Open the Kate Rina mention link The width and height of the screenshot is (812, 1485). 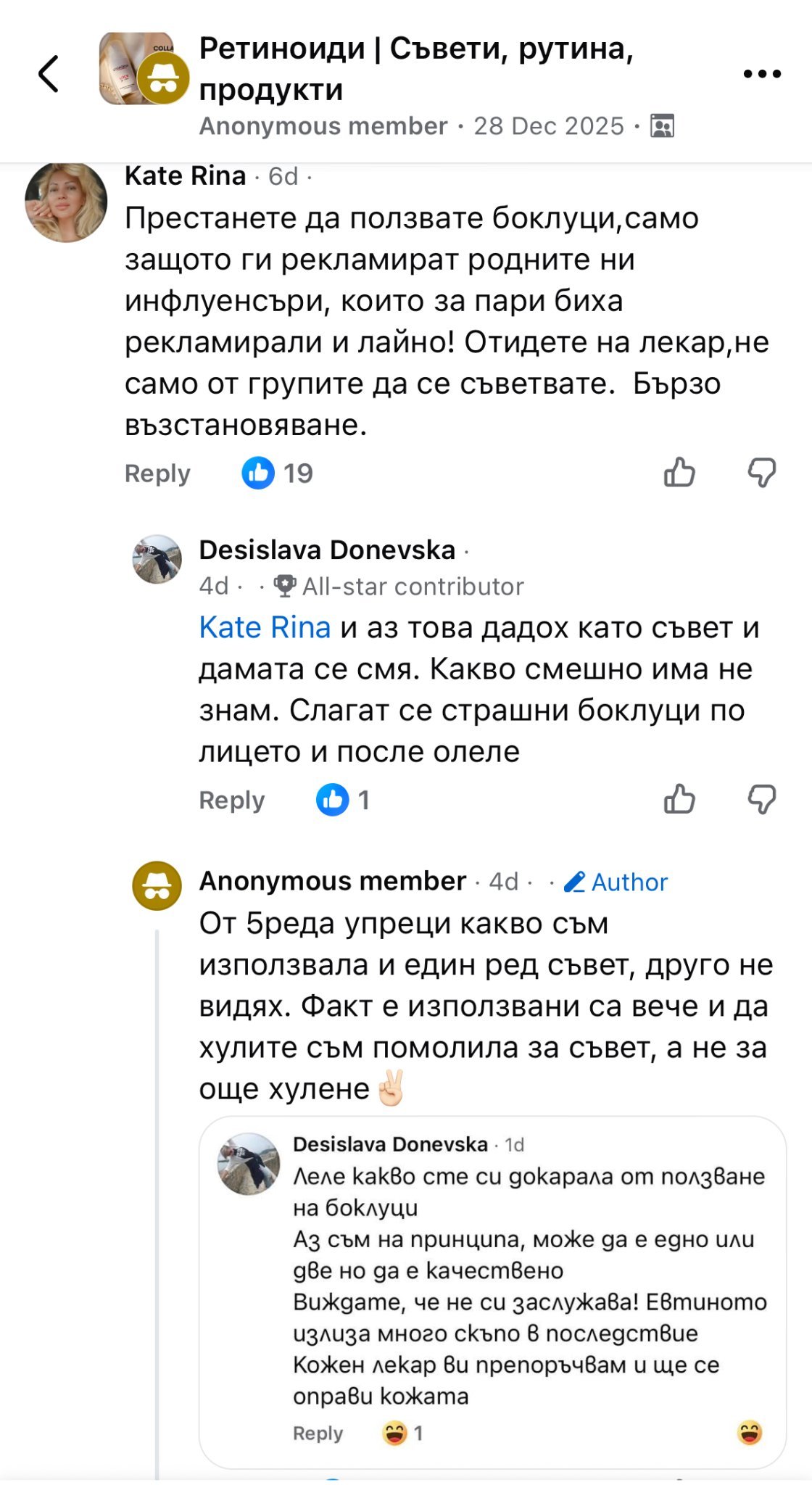click(x=265, y=628)
